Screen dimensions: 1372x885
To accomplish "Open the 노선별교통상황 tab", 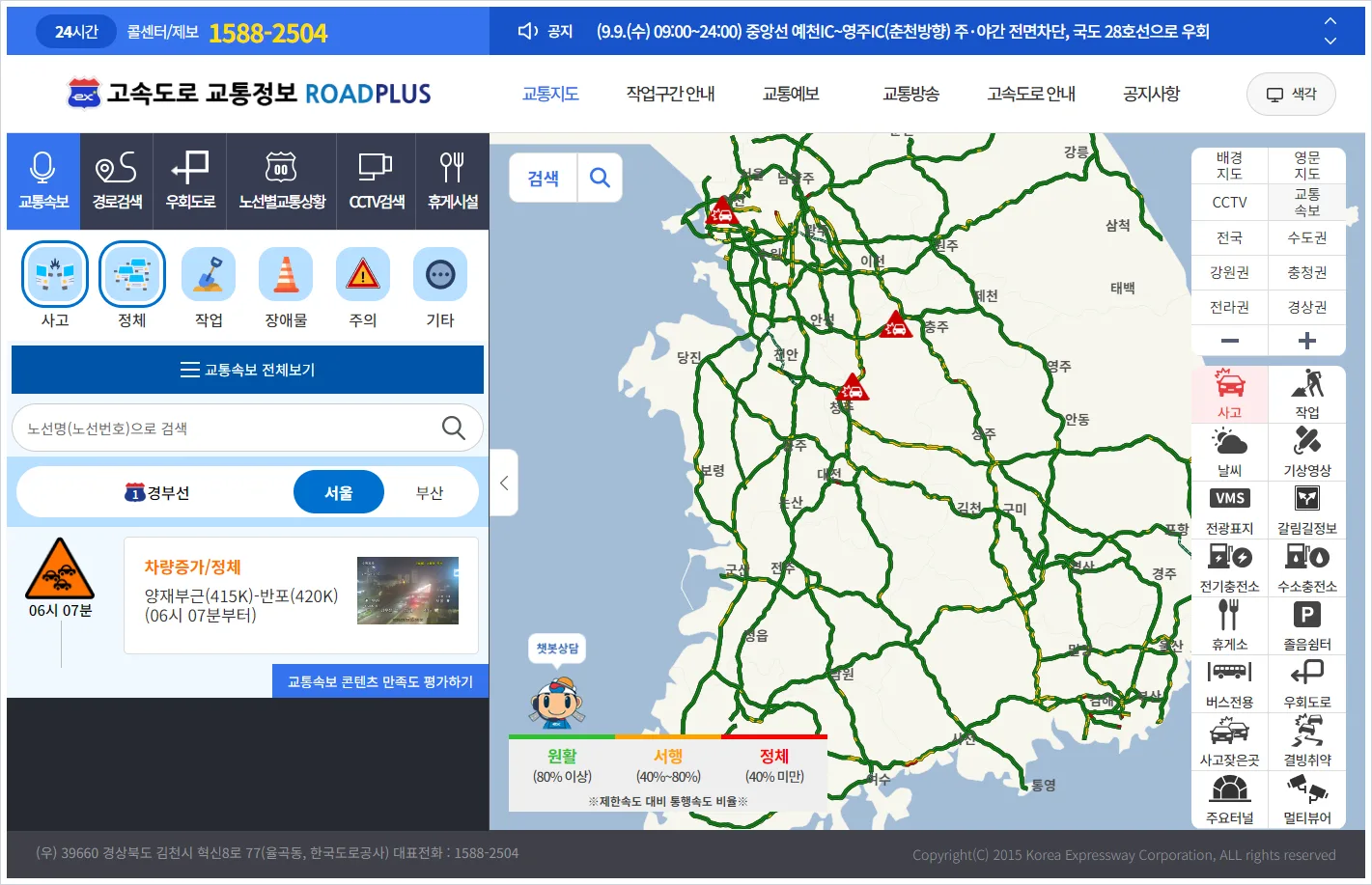I will [x=282, y=181].
